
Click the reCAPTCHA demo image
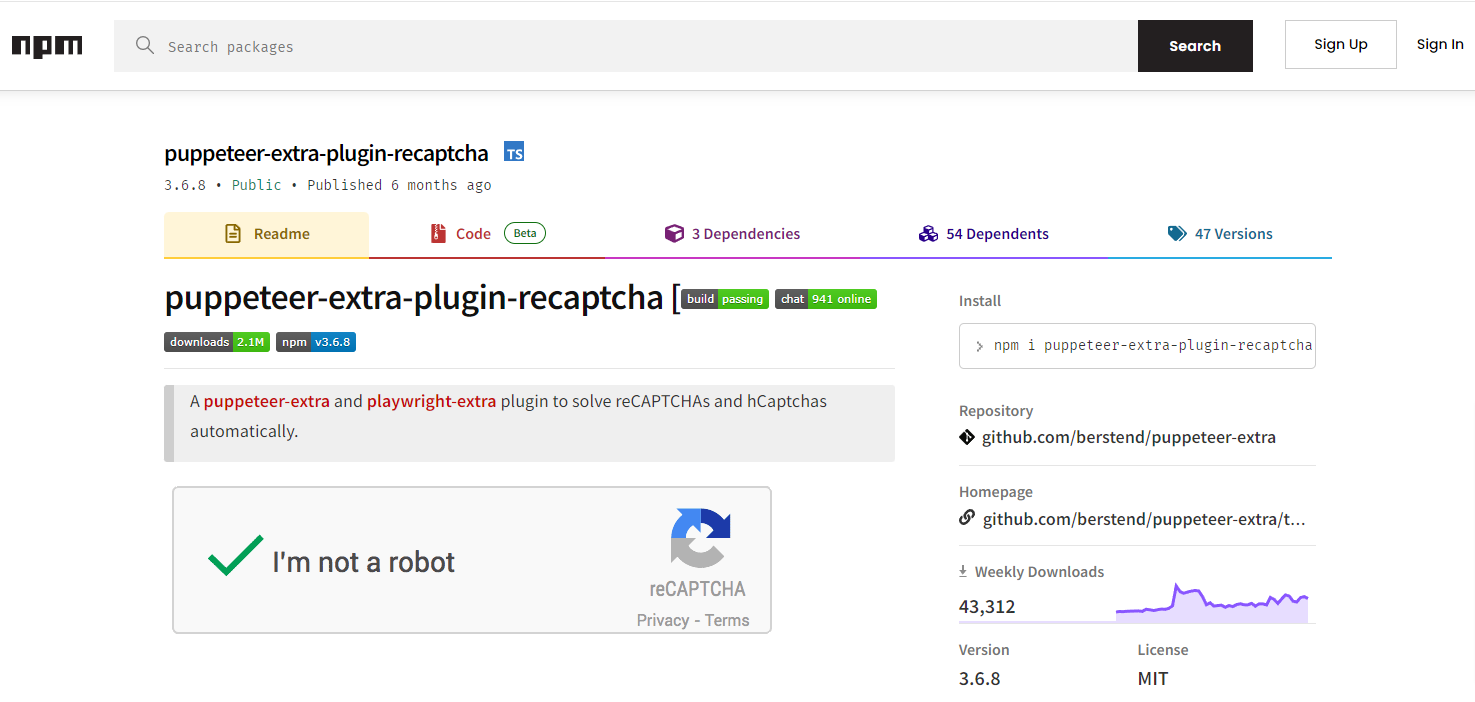click(472, 560)
